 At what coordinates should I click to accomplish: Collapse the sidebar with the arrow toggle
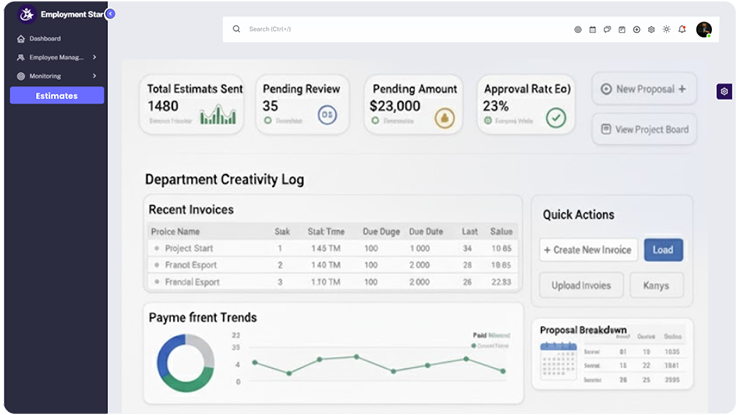110,14
